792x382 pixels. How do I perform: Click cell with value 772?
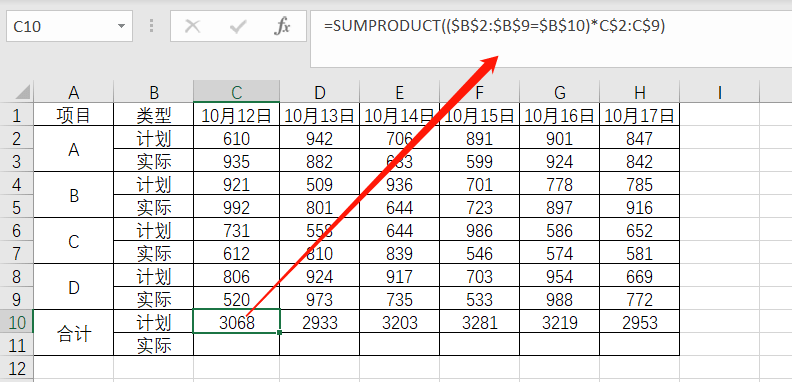click(x=639, y=299)
